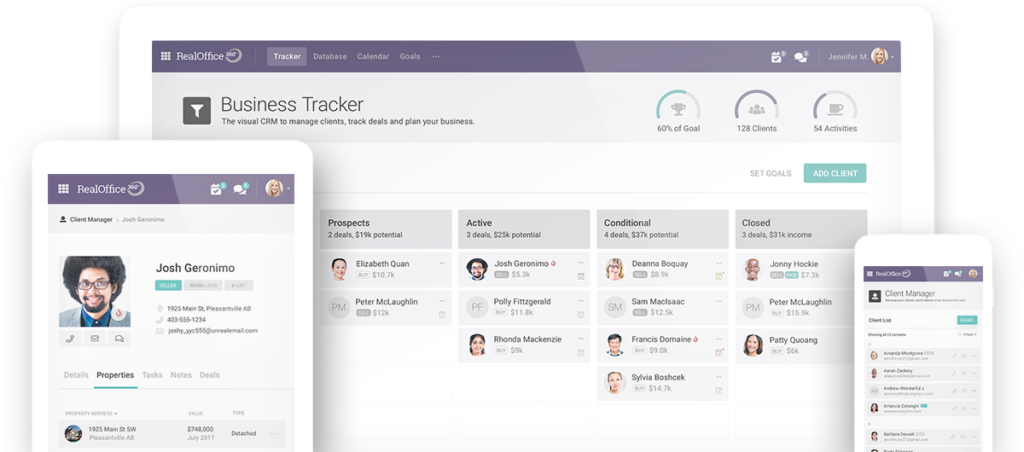Open Josh Geronimo card ellipsis menu in tracker
This screenshot has height=452, width=1024.
click(x=581, y=263)
